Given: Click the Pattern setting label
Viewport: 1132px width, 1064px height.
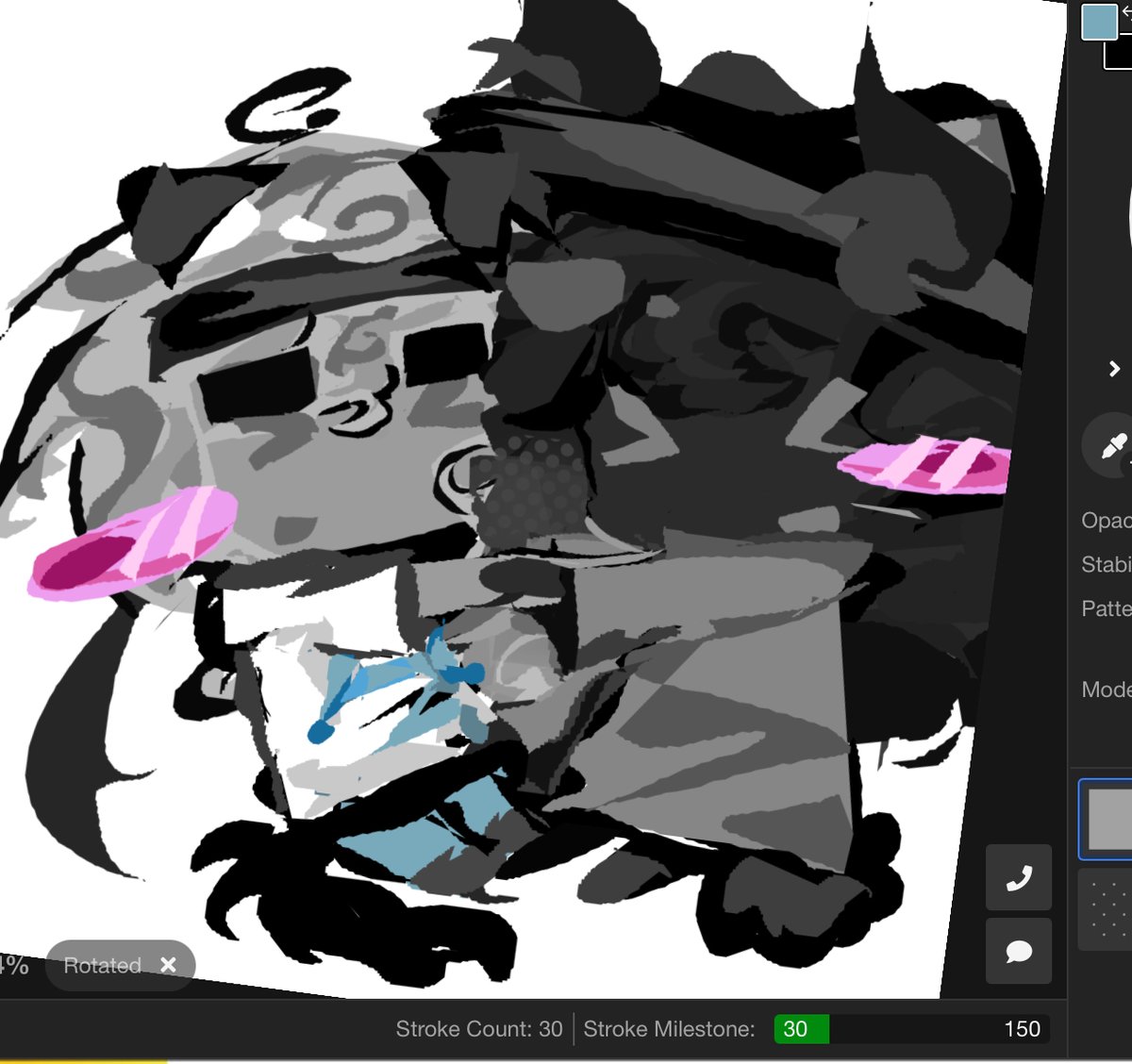Looking at the screenshot, I should point(1106,608).
